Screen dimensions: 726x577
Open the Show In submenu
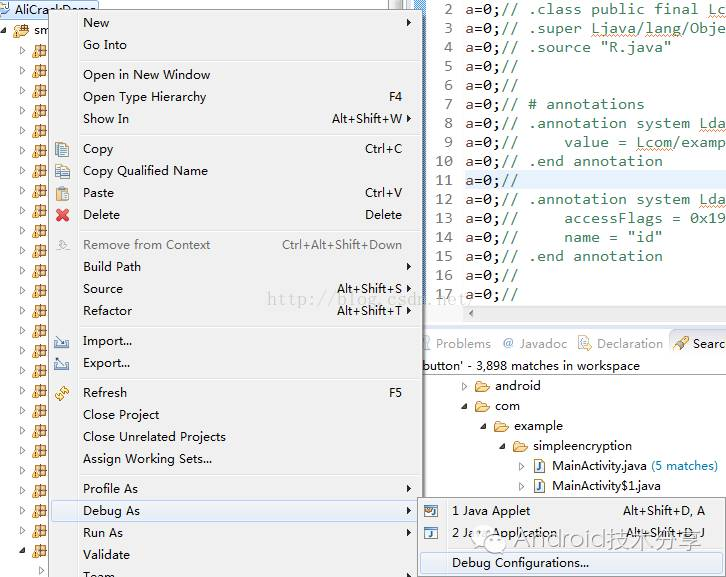tap(237, 119)
